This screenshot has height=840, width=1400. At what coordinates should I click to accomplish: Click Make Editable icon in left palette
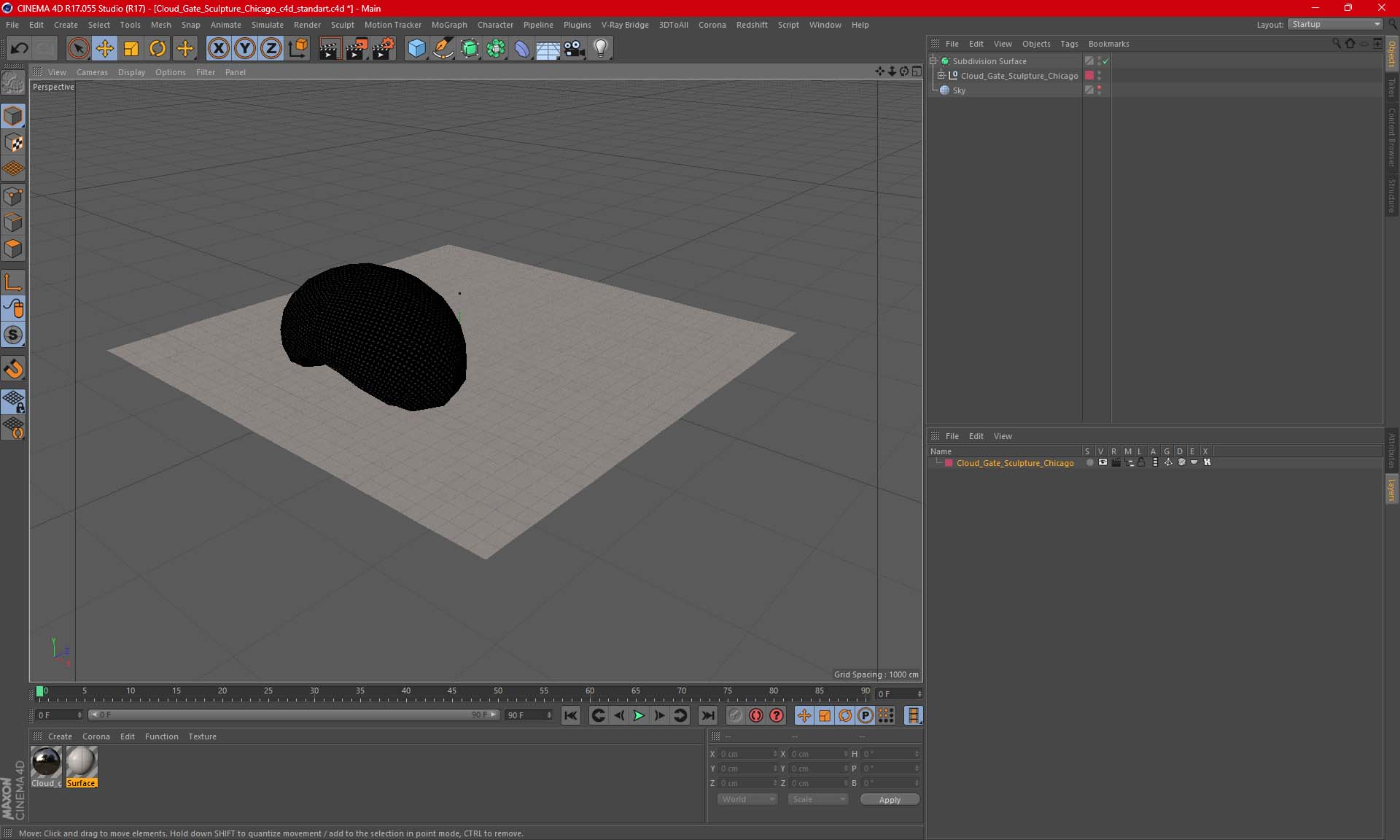(13, 82)
